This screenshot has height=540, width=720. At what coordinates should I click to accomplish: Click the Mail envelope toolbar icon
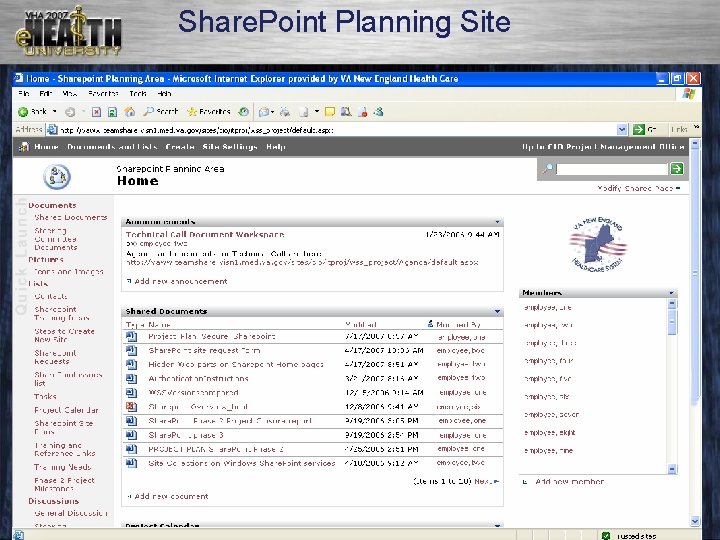[x=264, y=112]
